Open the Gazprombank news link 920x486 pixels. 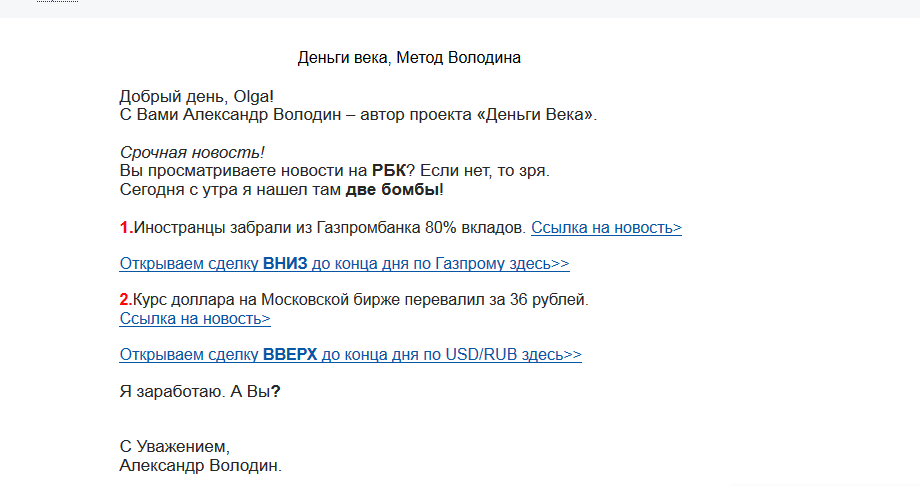[606, 228]
